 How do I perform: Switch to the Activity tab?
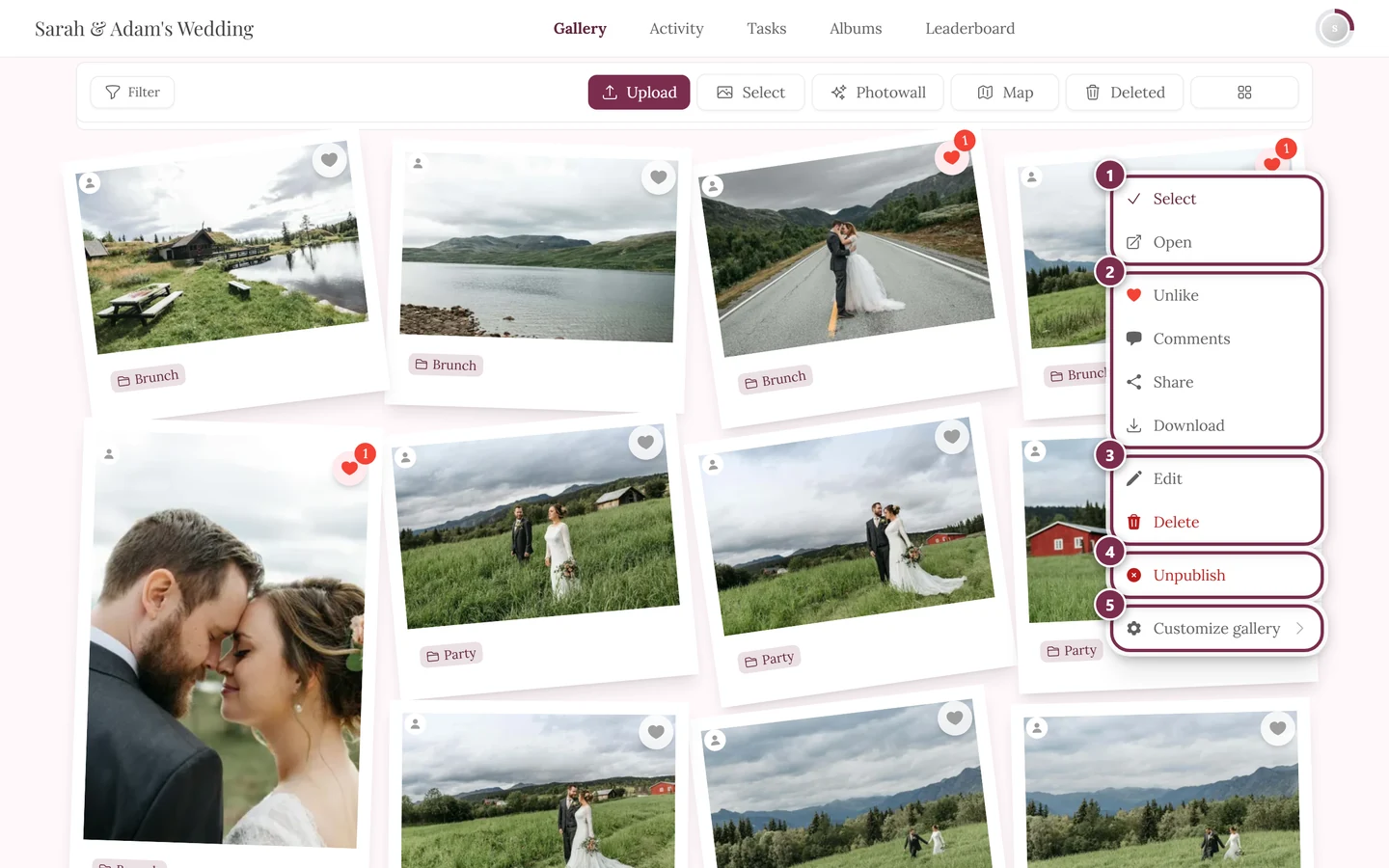pos(676,29)
